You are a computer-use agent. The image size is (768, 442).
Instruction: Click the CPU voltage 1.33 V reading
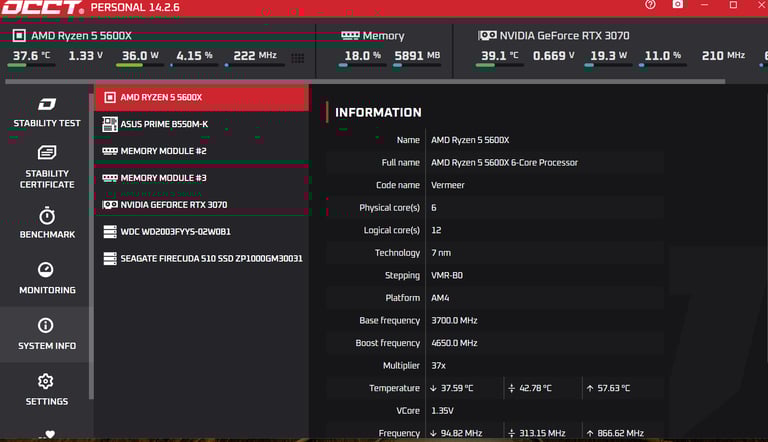coord(86,56)
